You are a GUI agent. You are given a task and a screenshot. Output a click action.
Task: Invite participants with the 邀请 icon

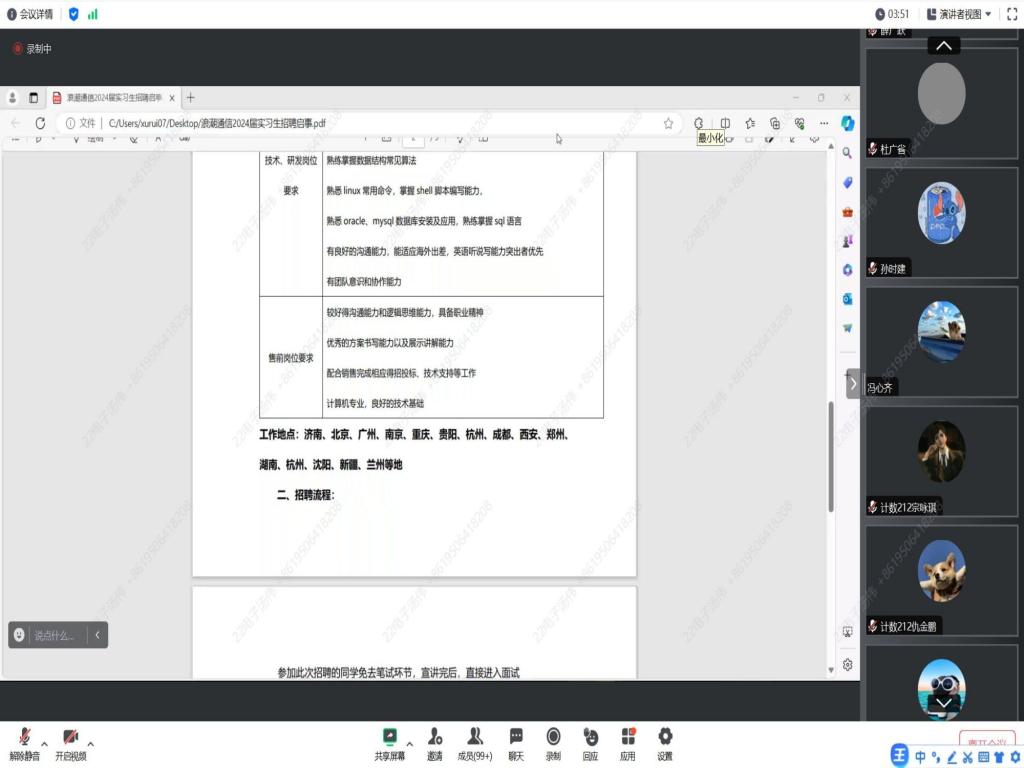click(435, 744)
